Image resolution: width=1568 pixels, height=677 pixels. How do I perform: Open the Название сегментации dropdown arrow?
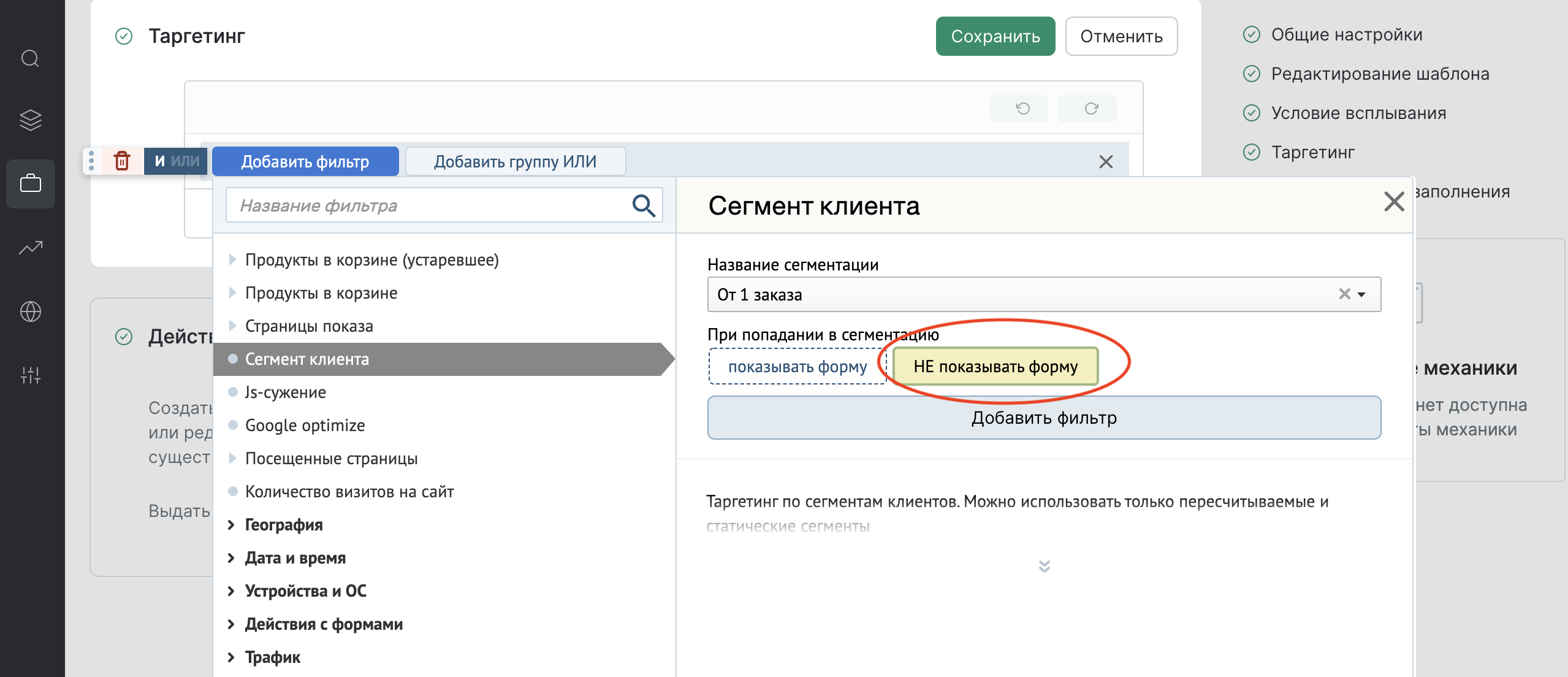1361,294
